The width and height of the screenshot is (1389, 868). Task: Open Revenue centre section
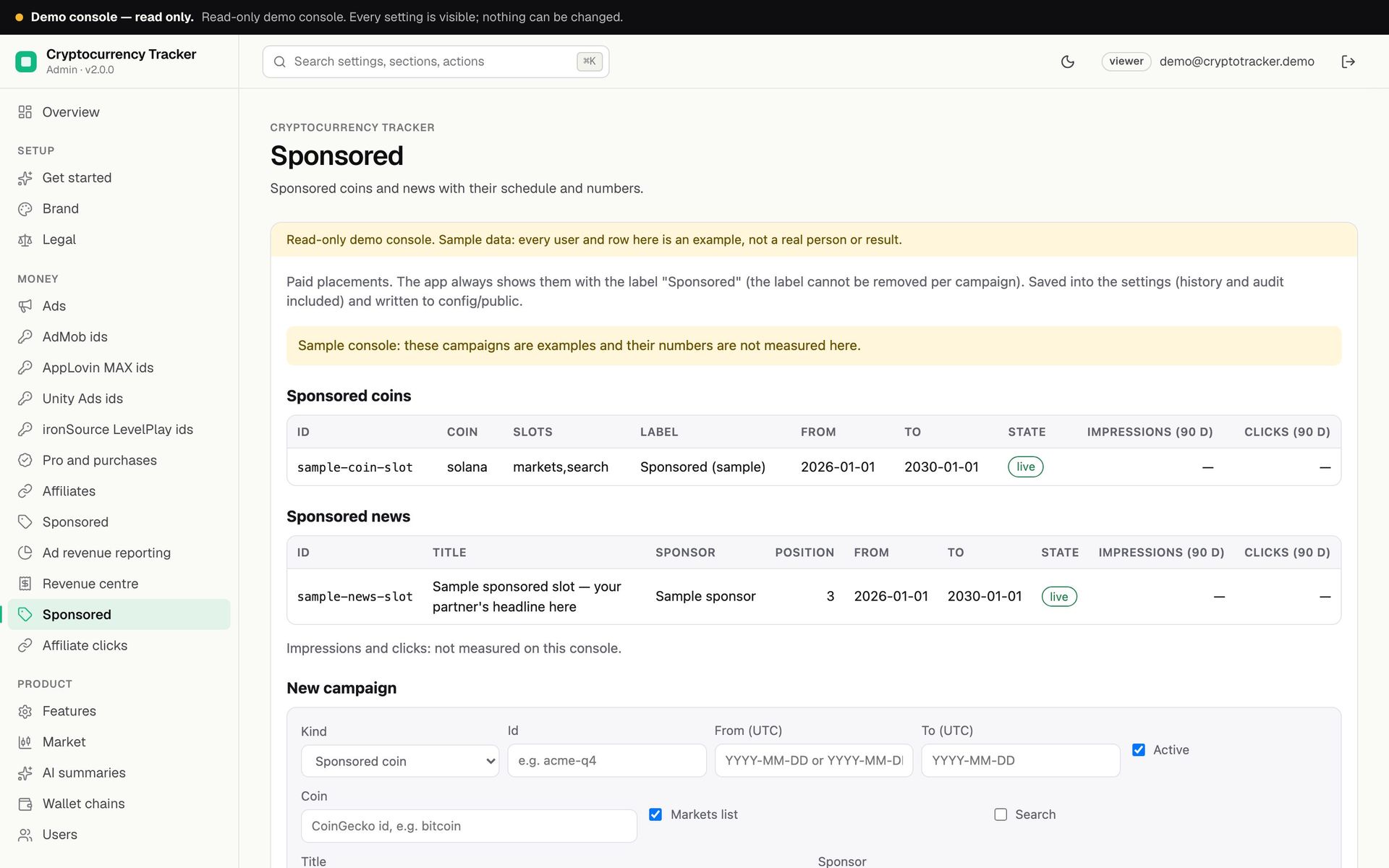(x=119, y=584)
